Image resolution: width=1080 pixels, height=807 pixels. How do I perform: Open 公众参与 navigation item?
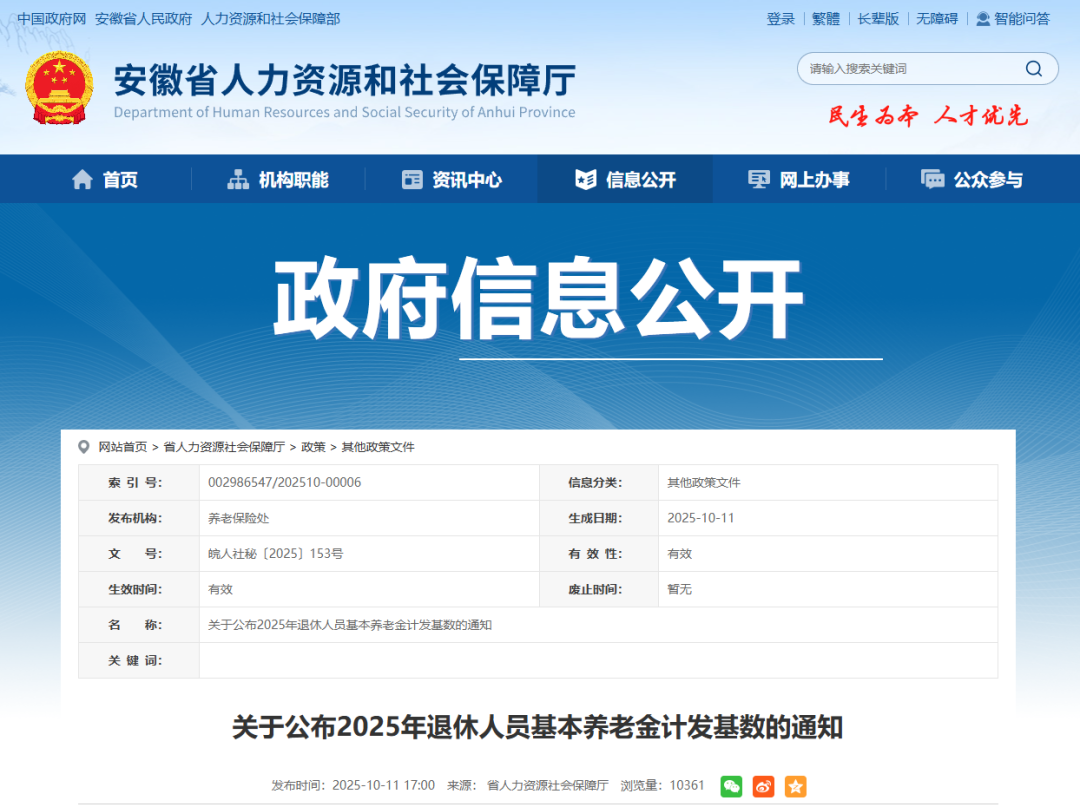click(972, 180)
